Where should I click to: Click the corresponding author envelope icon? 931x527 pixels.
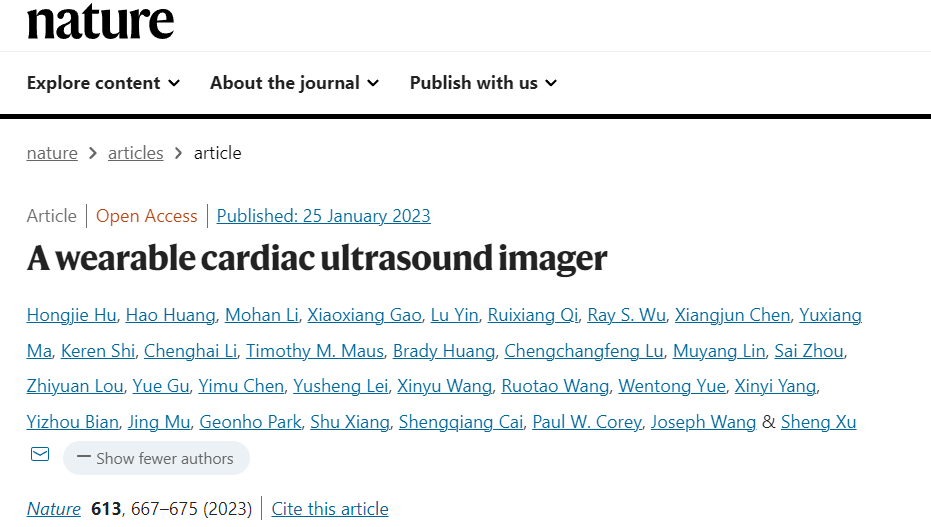point(40,455)
